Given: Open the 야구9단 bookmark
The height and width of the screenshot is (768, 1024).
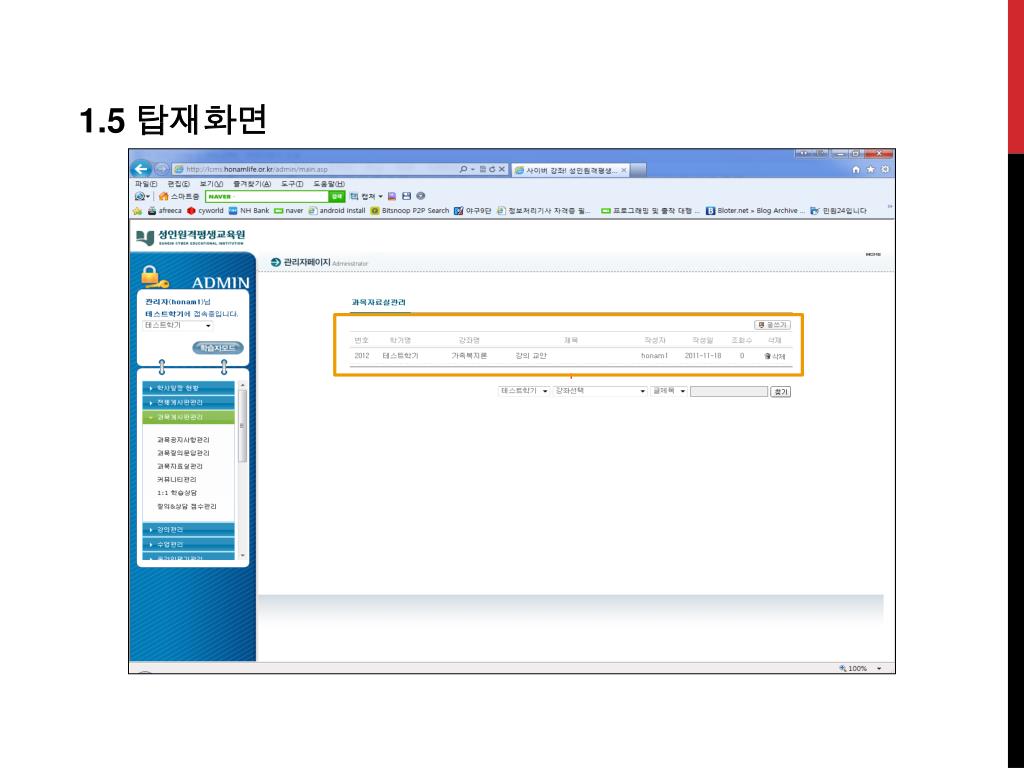Looking at the screenshot, I should tap(473, 211).
